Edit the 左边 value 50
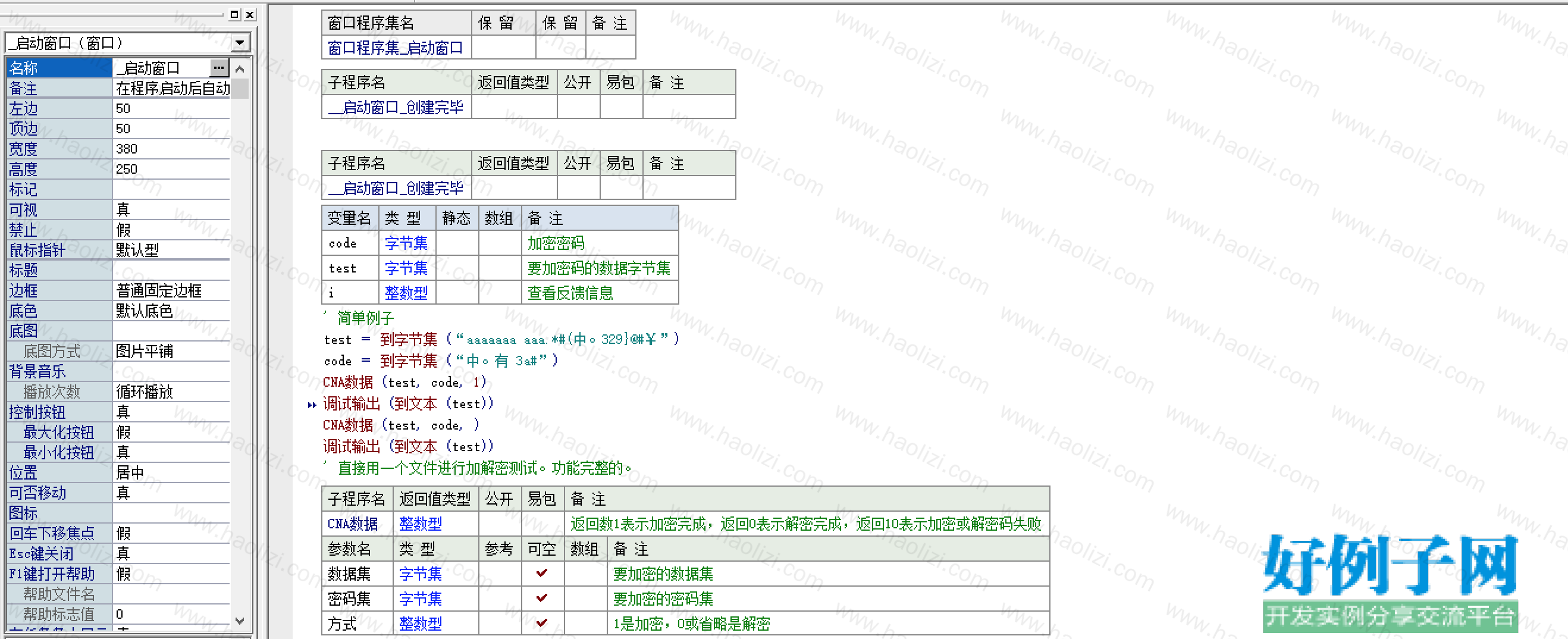Viewport: 1568px width, 639px height. click(x=173, y=108)
